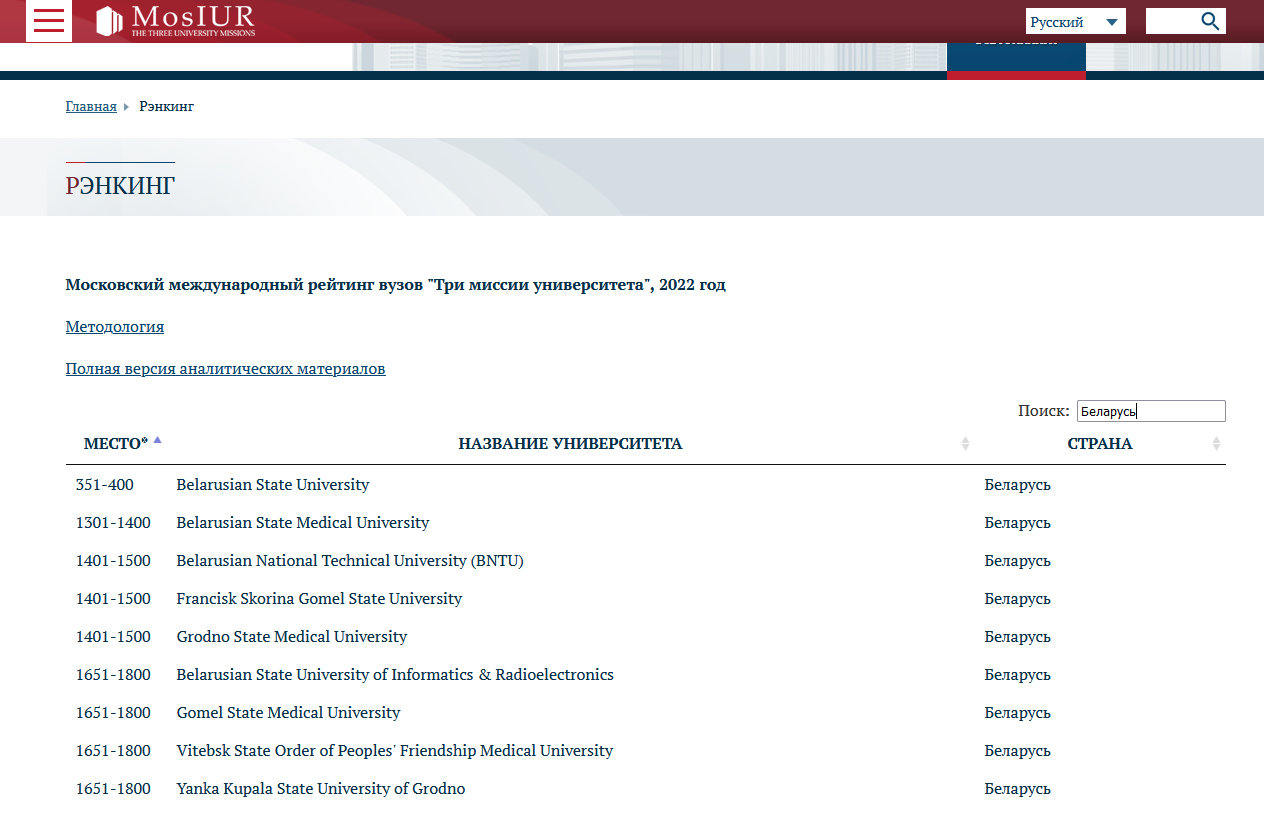
Task: Click the Рэнкинг breadcrumb text
Action: tap(167, 106)
